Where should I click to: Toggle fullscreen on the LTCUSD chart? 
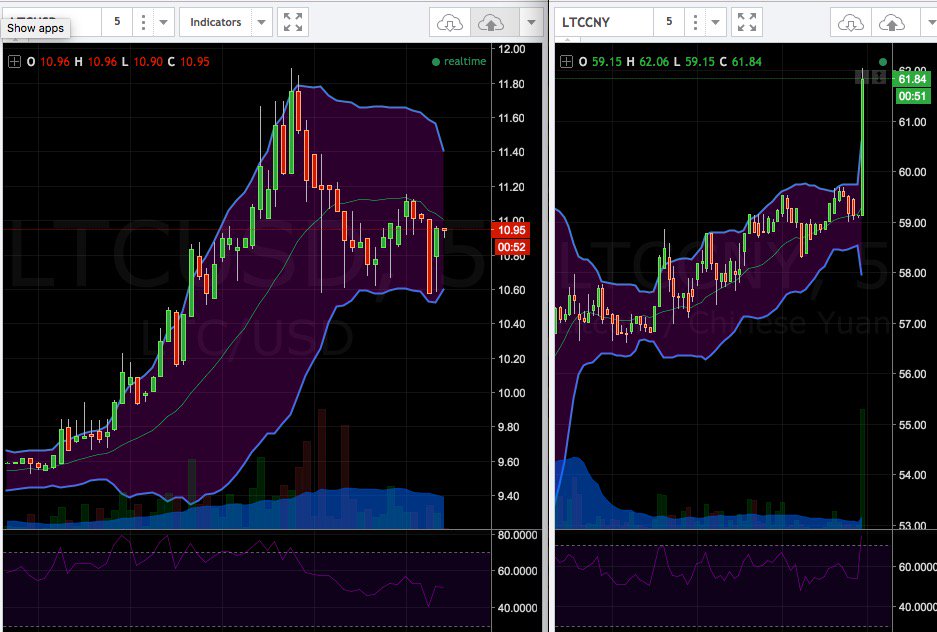pyautogui.click(x=293, y=22)
